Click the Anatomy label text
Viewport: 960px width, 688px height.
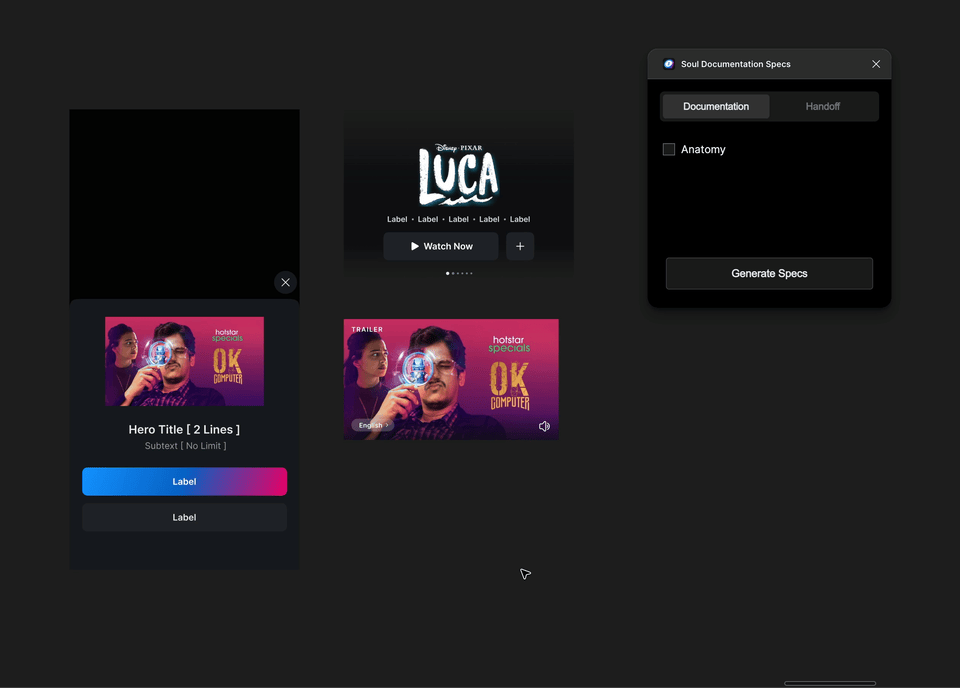click(x=703, y=149)
